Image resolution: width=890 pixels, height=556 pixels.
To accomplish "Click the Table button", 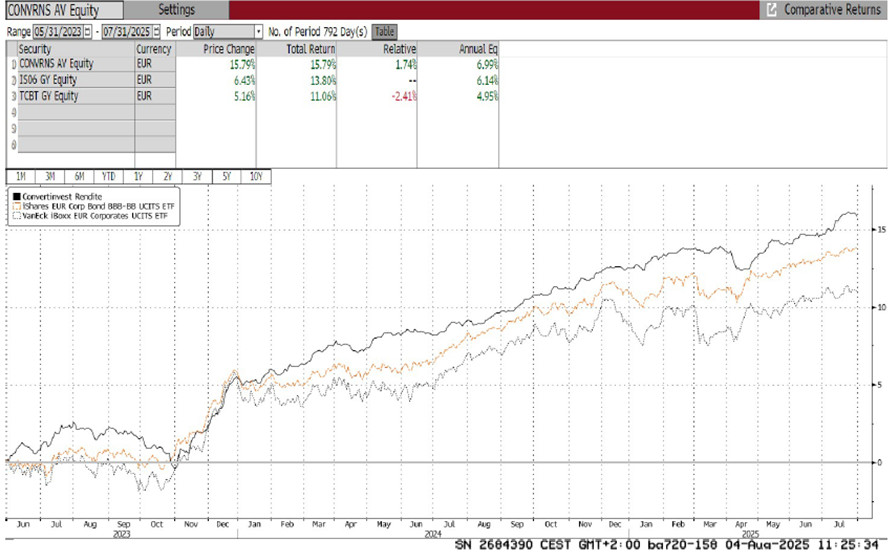I will point(384,32).
